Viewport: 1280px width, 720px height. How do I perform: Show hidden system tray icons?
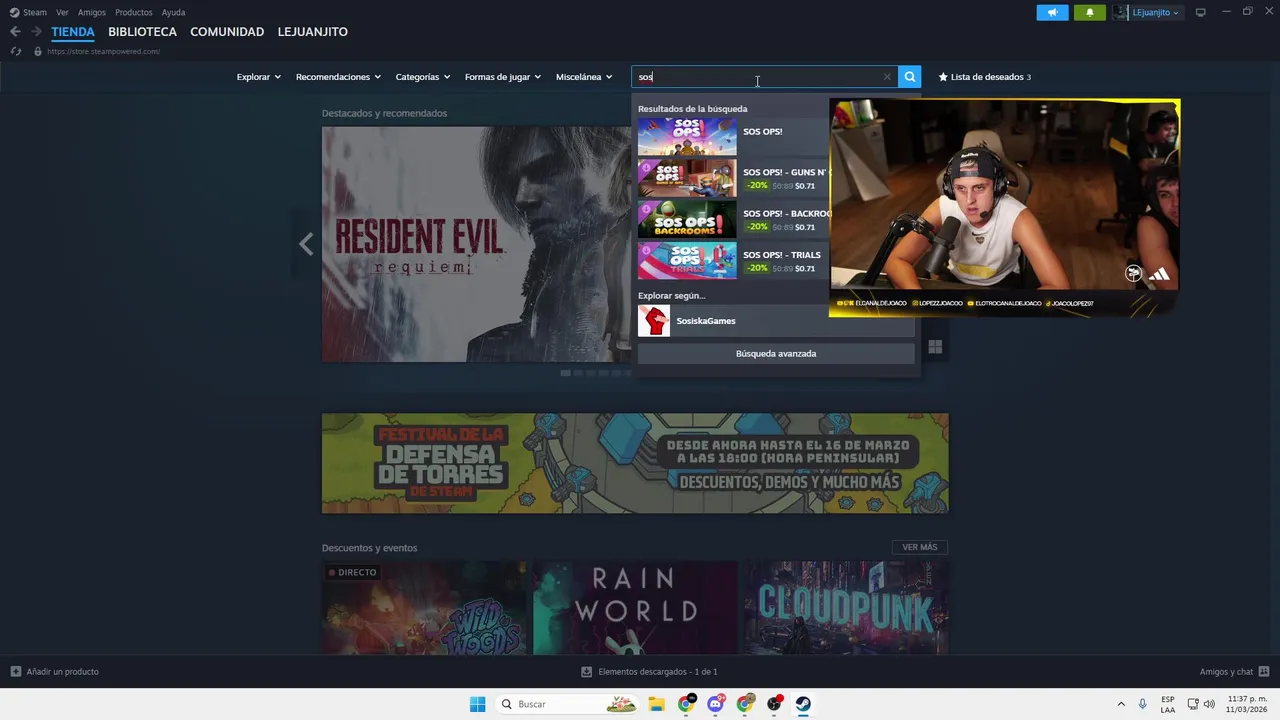point(1121,704)
